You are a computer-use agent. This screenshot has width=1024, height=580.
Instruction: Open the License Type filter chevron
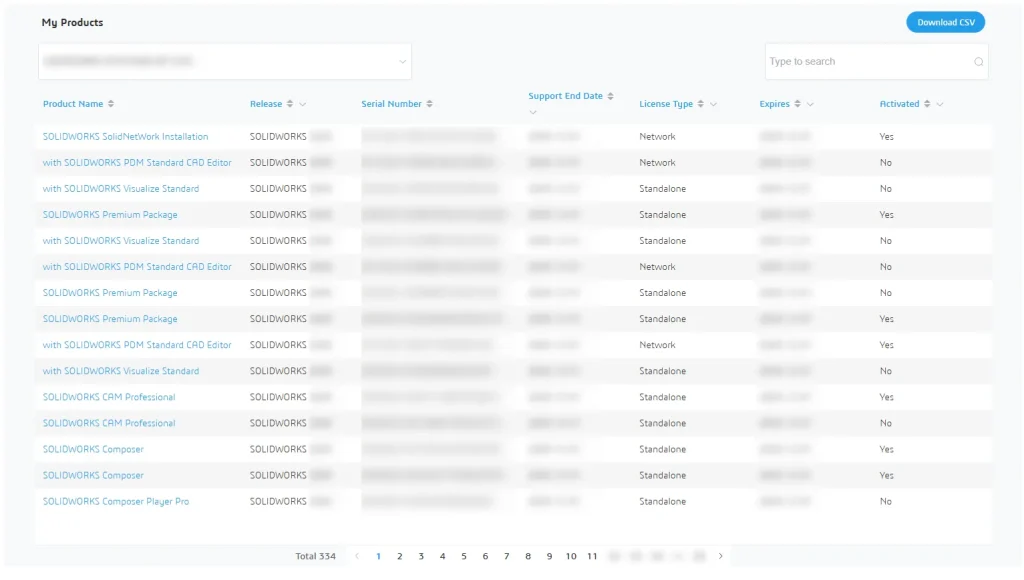pos(714,104)
